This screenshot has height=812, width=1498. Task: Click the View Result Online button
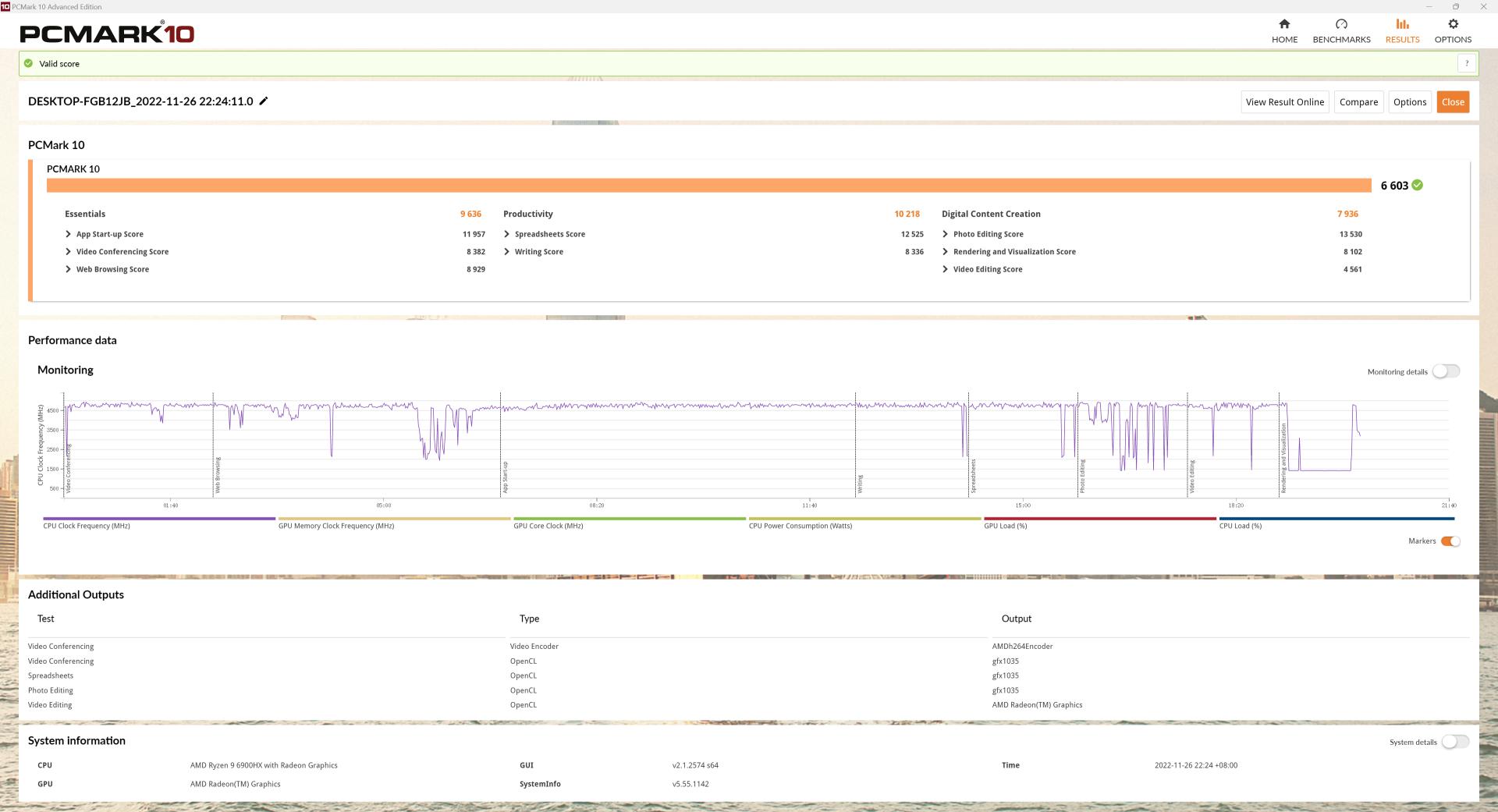(1284, 102)
